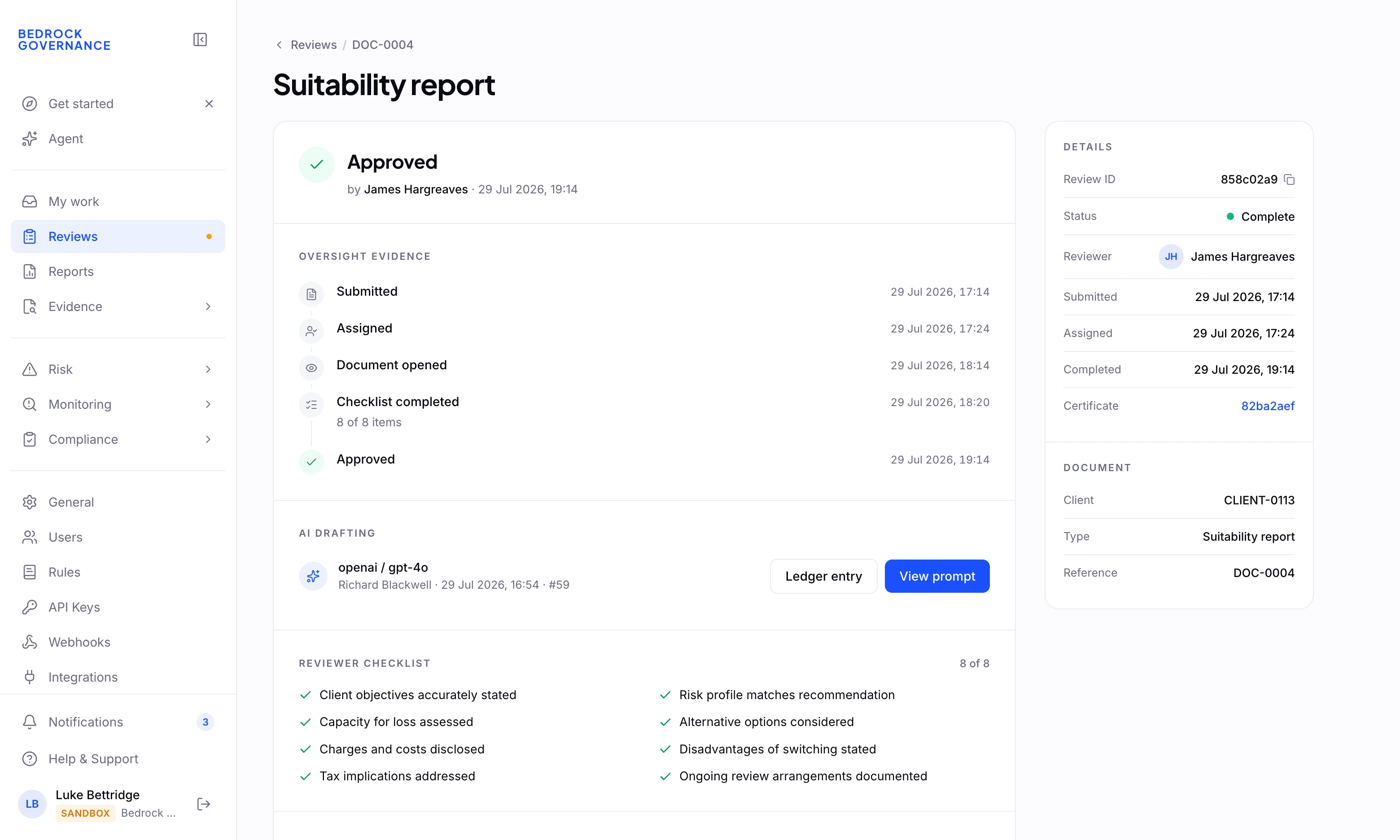Open General settings gear icon
The image size is (1400, 840).
[x=30, y=502]
